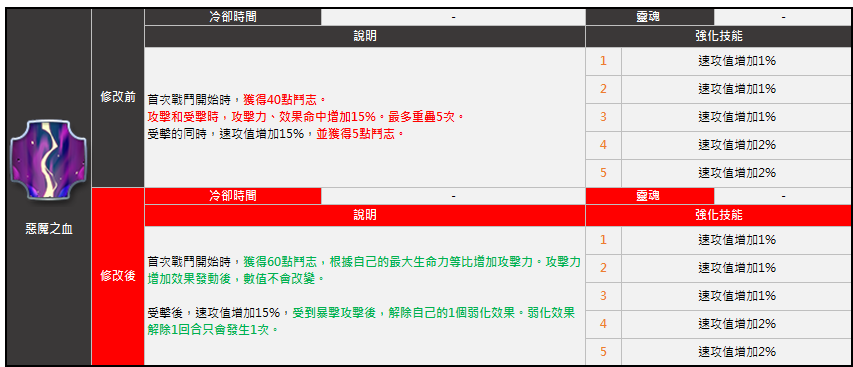Click the red 強化技能 header

tap(719, 215)
